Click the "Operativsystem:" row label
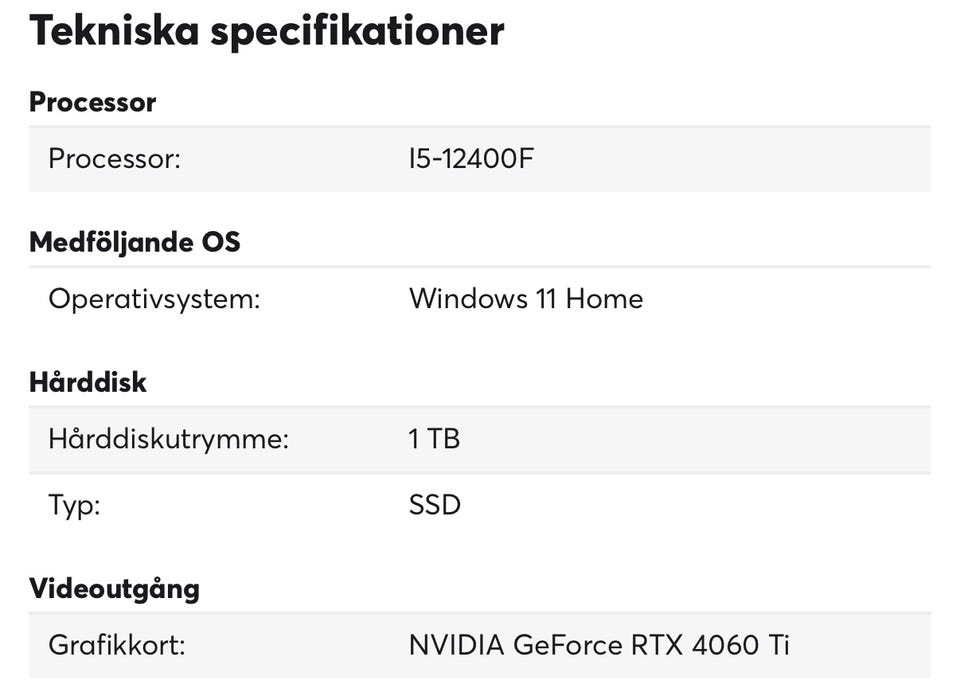Image resolution: width=960 pixels, height=696 pixels. (x=154, y=299)
